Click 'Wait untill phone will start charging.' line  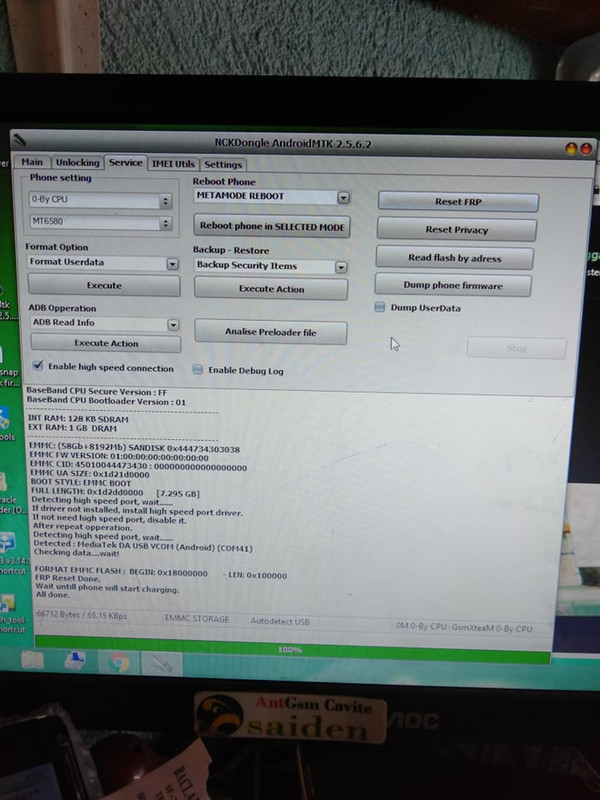click(x=107, y=588)
